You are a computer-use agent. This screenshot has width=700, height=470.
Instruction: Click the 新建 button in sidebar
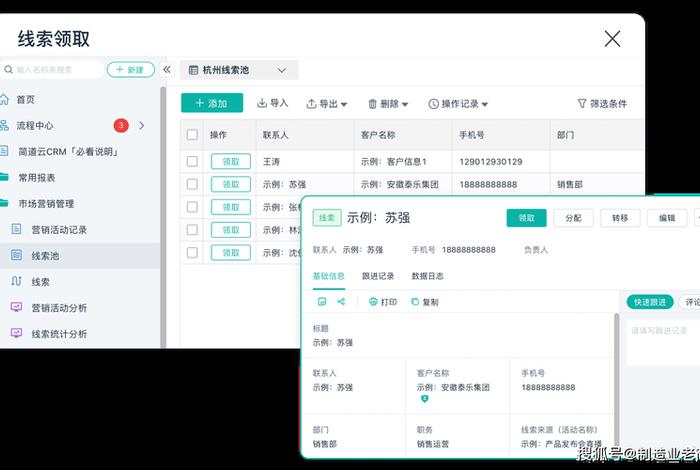click(130, 70)
